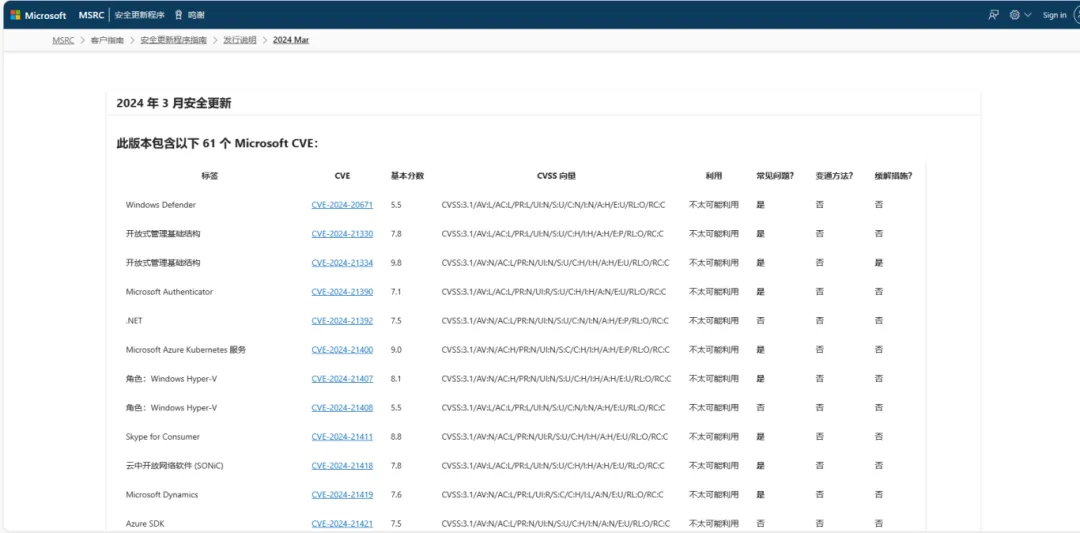Select the .NET tag cell
The image size is (1080, 533).
(134, 320)
